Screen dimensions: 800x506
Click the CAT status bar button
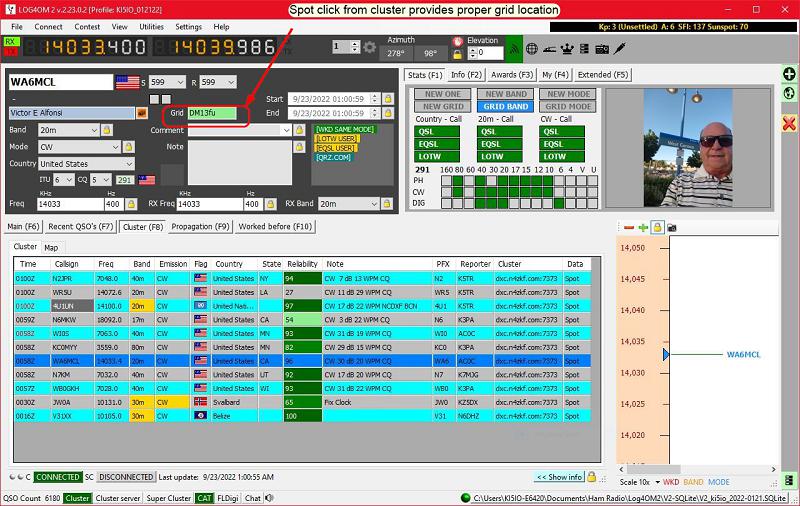point(204,498)
